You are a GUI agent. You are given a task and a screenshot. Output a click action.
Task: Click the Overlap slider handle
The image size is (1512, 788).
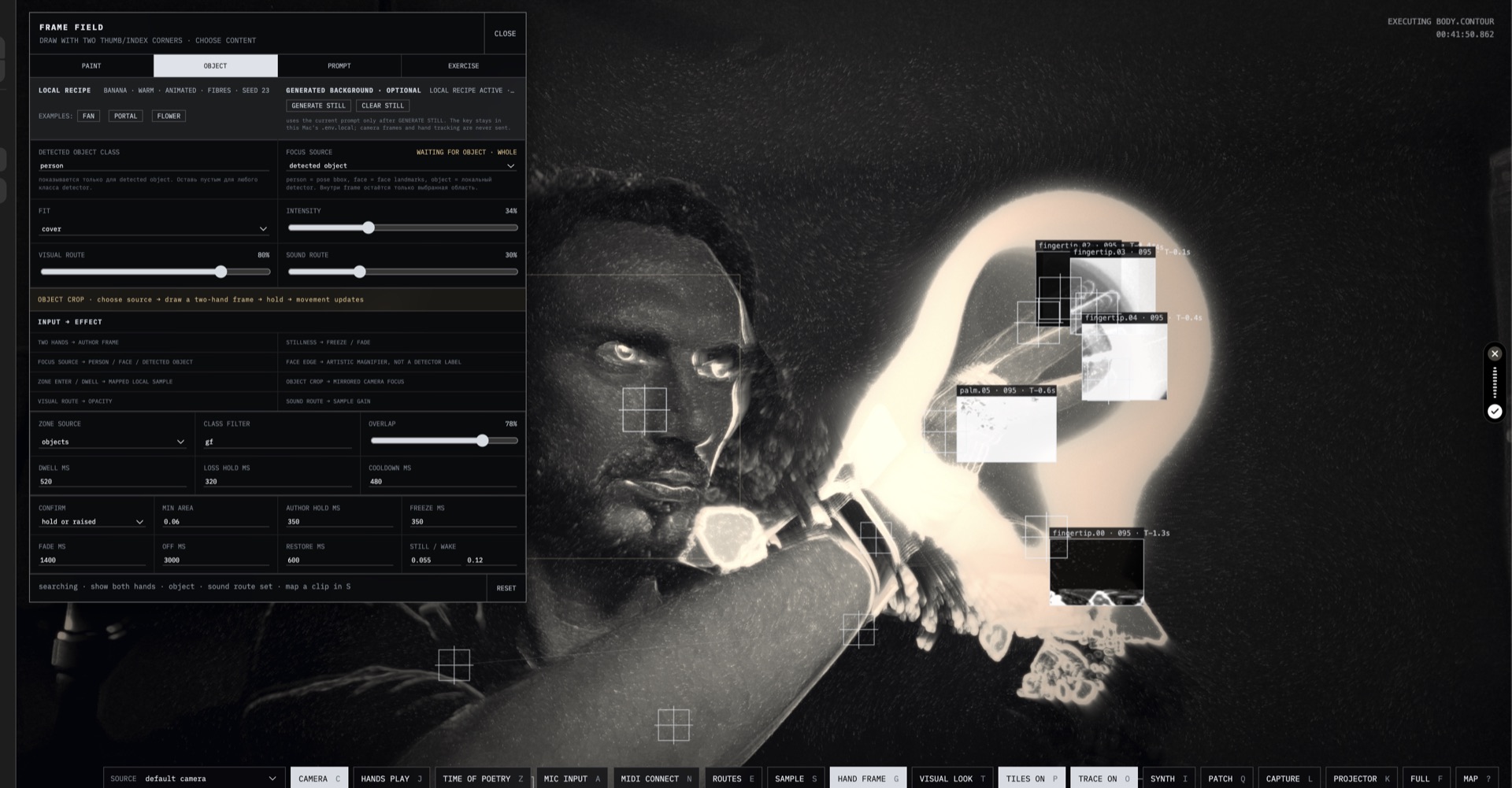483,441
